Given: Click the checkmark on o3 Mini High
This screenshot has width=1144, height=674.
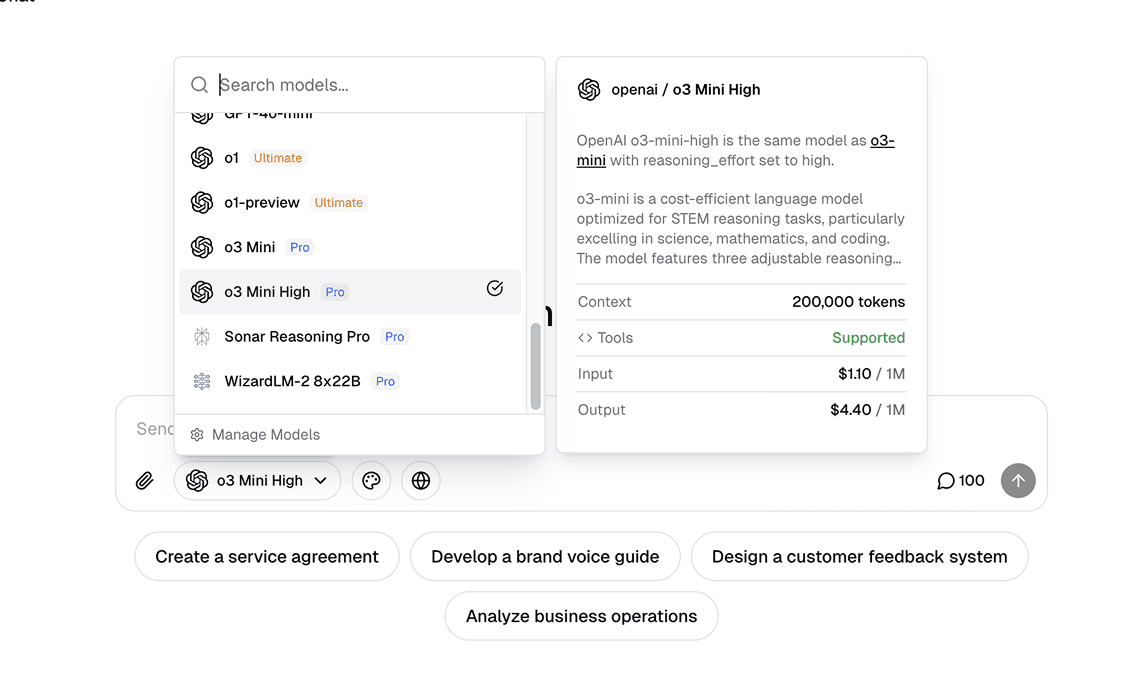Looking at the screenshot, I should [495, 289].
